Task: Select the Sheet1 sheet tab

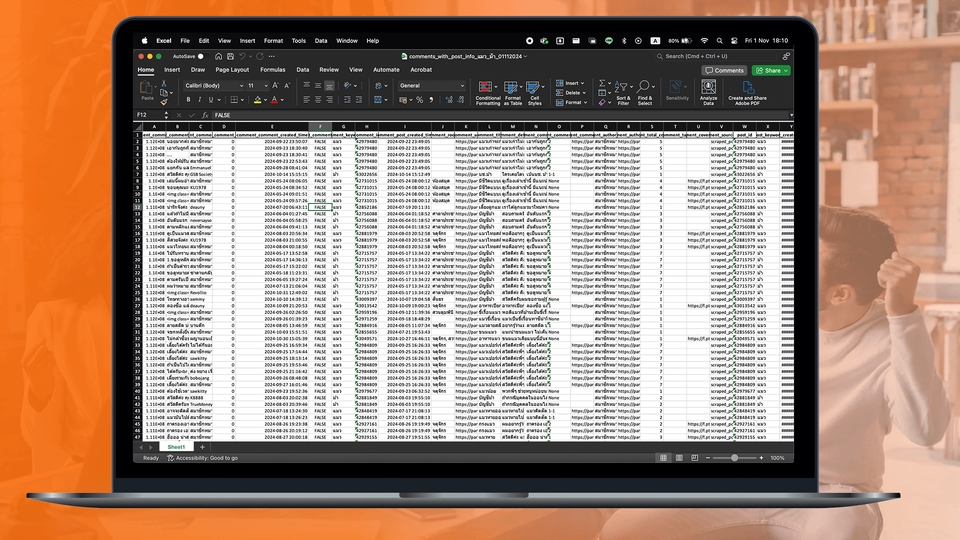Action: (176, 447)
